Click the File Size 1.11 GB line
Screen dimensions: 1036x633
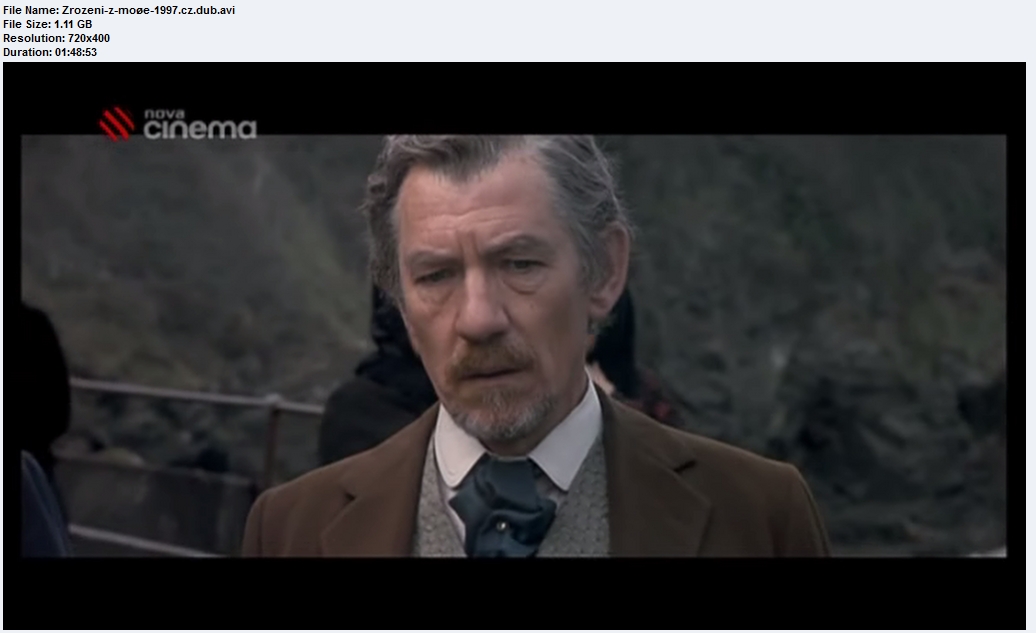coord(48,24)
